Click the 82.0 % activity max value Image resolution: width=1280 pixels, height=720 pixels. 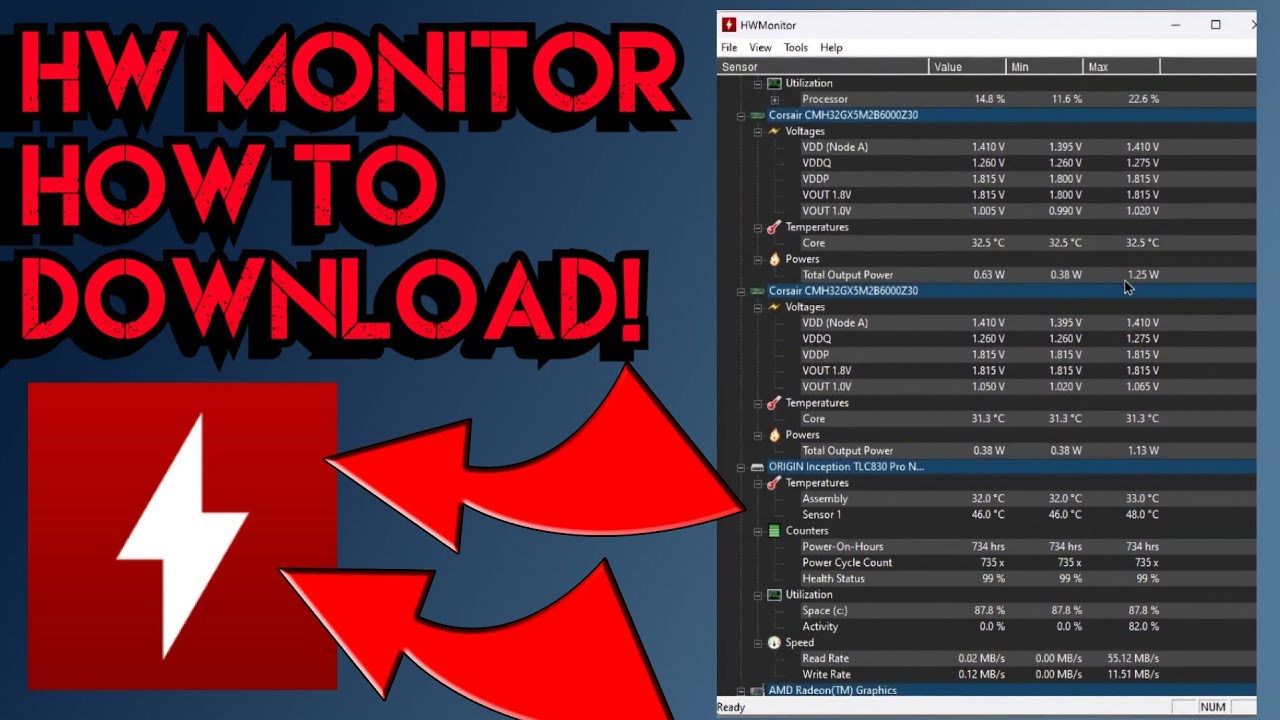point(1142,627)
